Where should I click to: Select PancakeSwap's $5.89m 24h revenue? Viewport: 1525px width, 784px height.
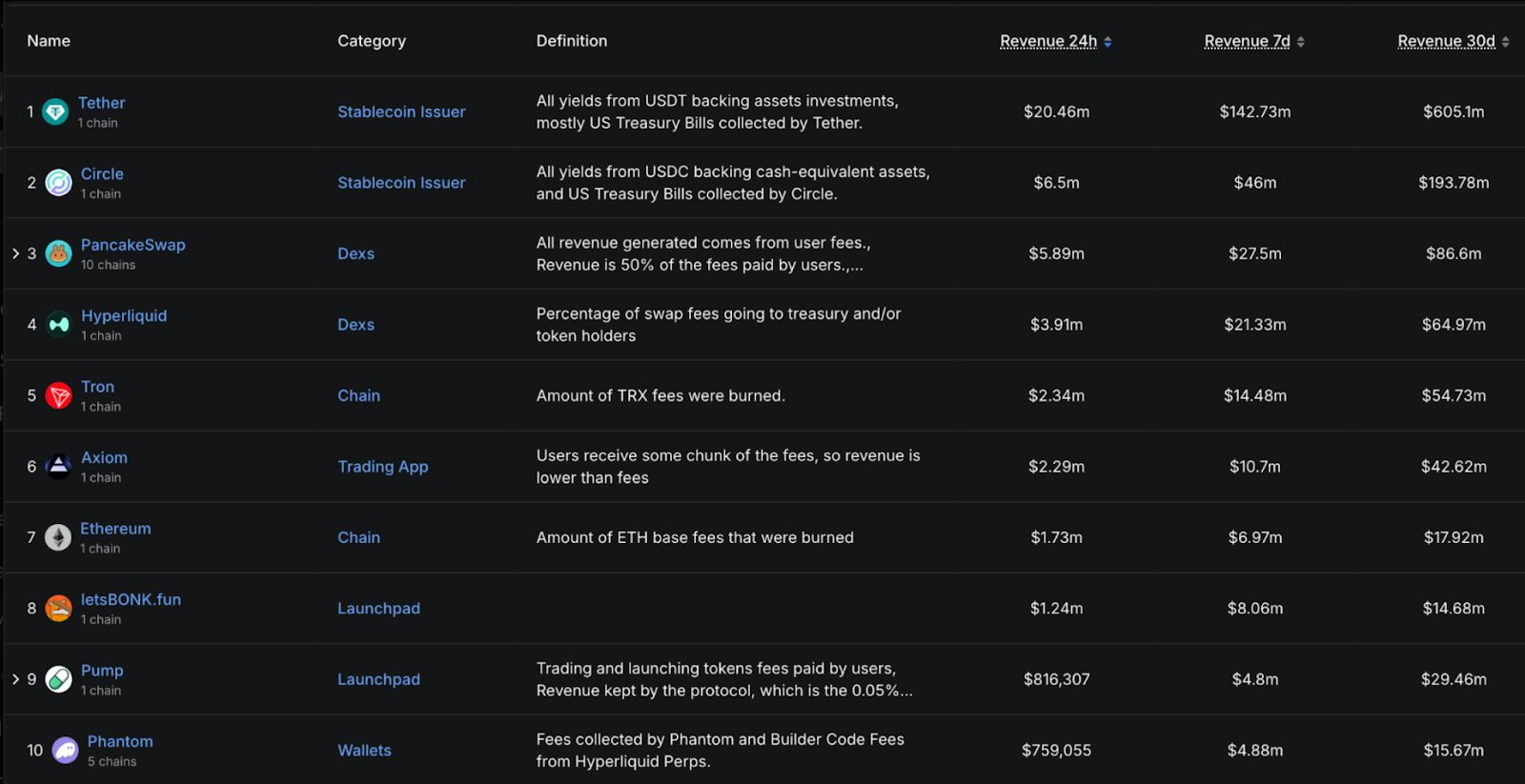[1056, 253]
